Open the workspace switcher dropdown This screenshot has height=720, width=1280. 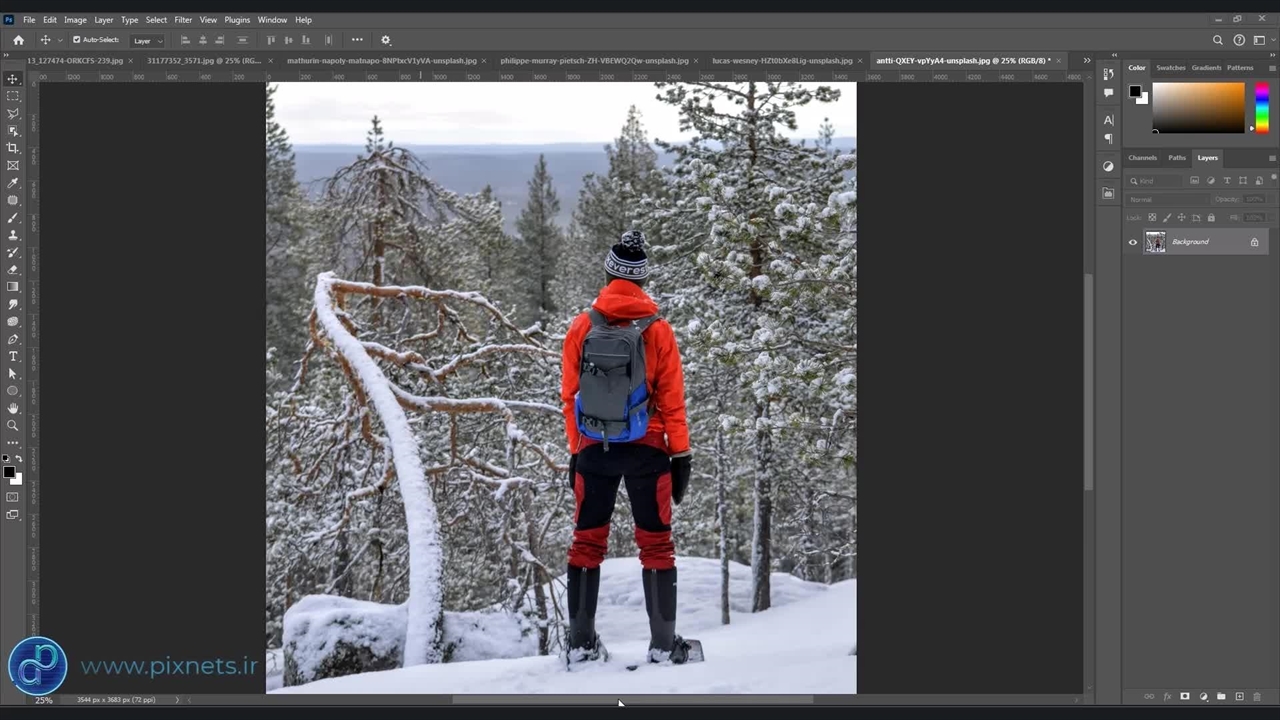(x=1260, y=40)
